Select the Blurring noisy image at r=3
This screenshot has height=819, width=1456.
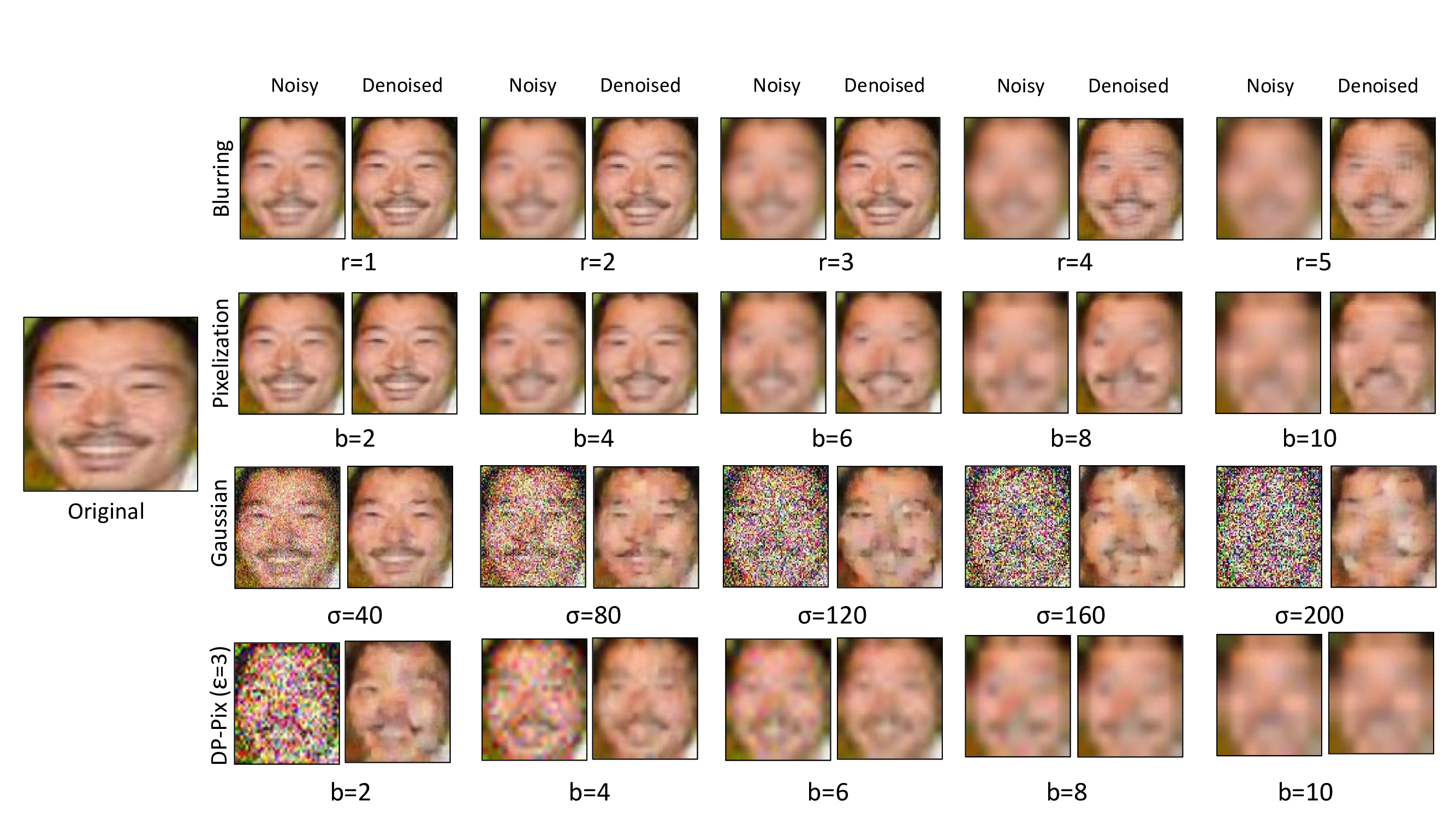[x=773, y=178]
